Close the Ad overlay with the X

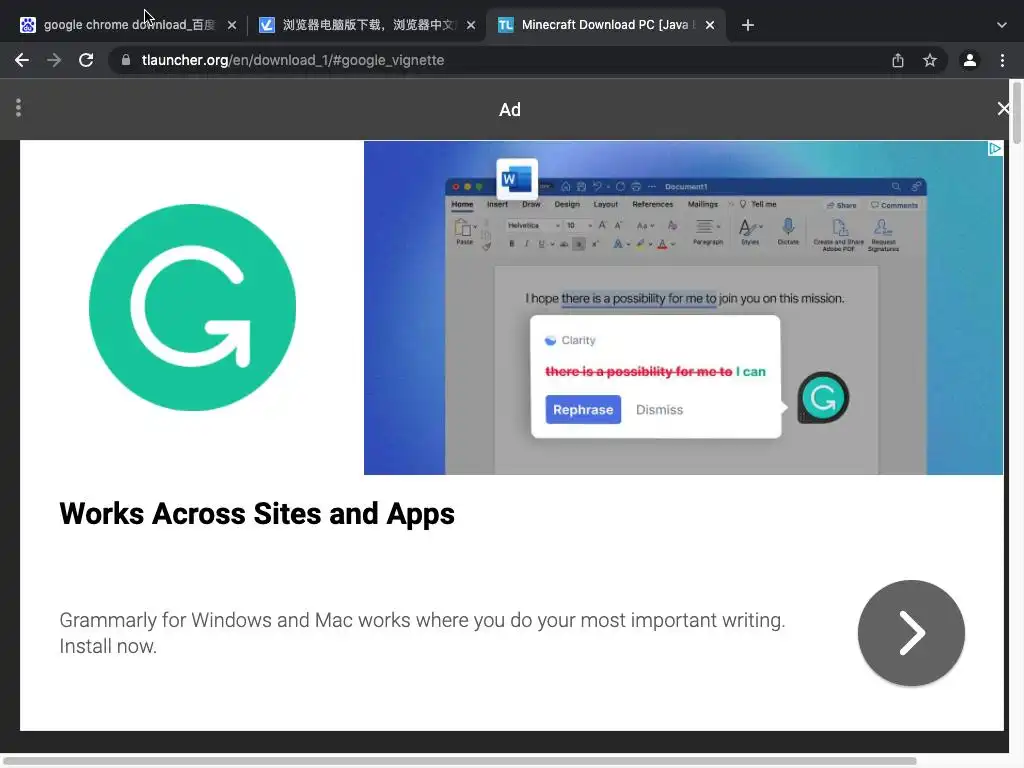1003,108
